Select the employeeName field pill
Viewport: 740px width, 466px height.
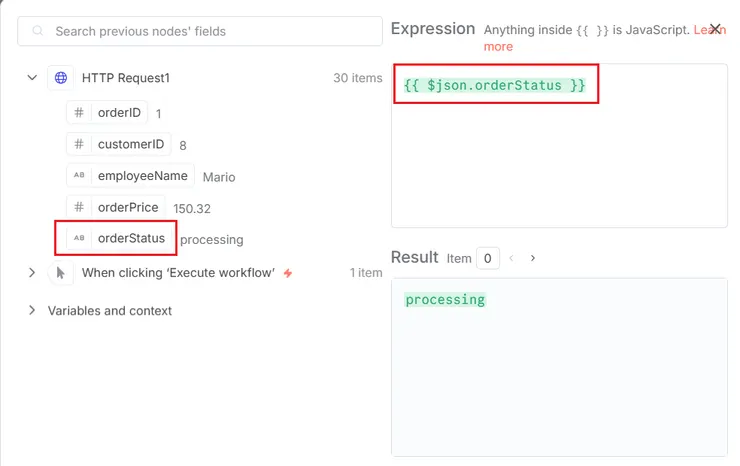click(142, 176)
